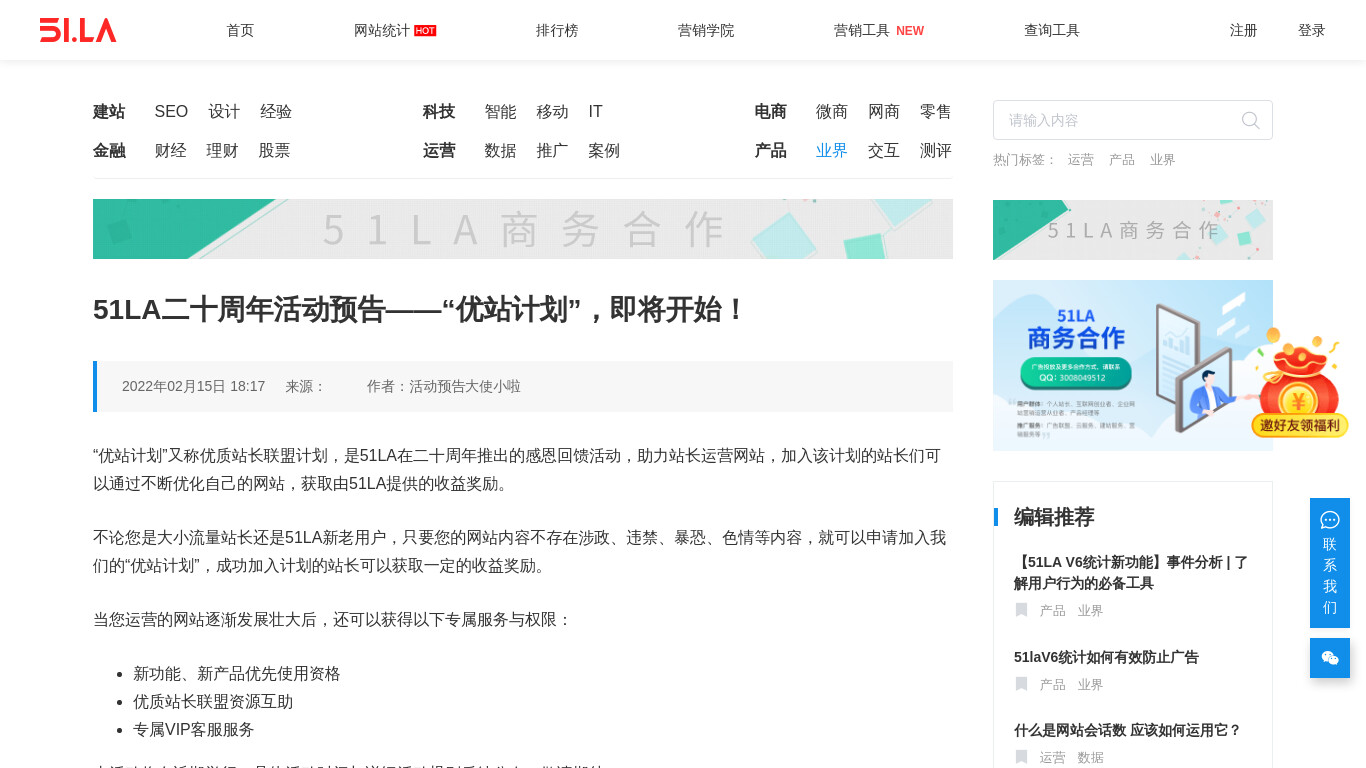
Task: Open the 理财 subcategory
Action: point(223,151)
